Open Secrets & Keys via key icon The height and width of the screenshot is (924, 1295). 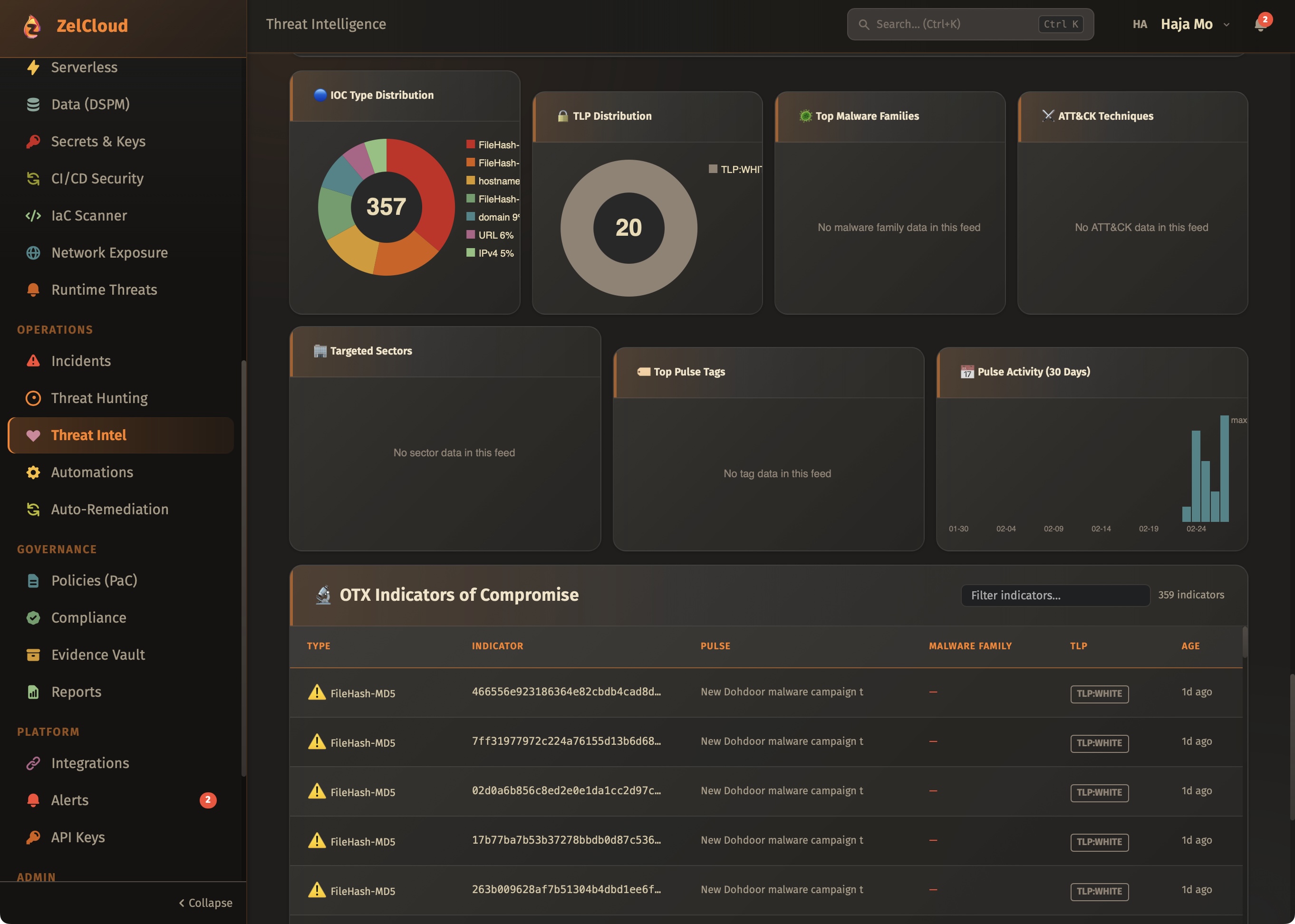click(x=33, y=142)
